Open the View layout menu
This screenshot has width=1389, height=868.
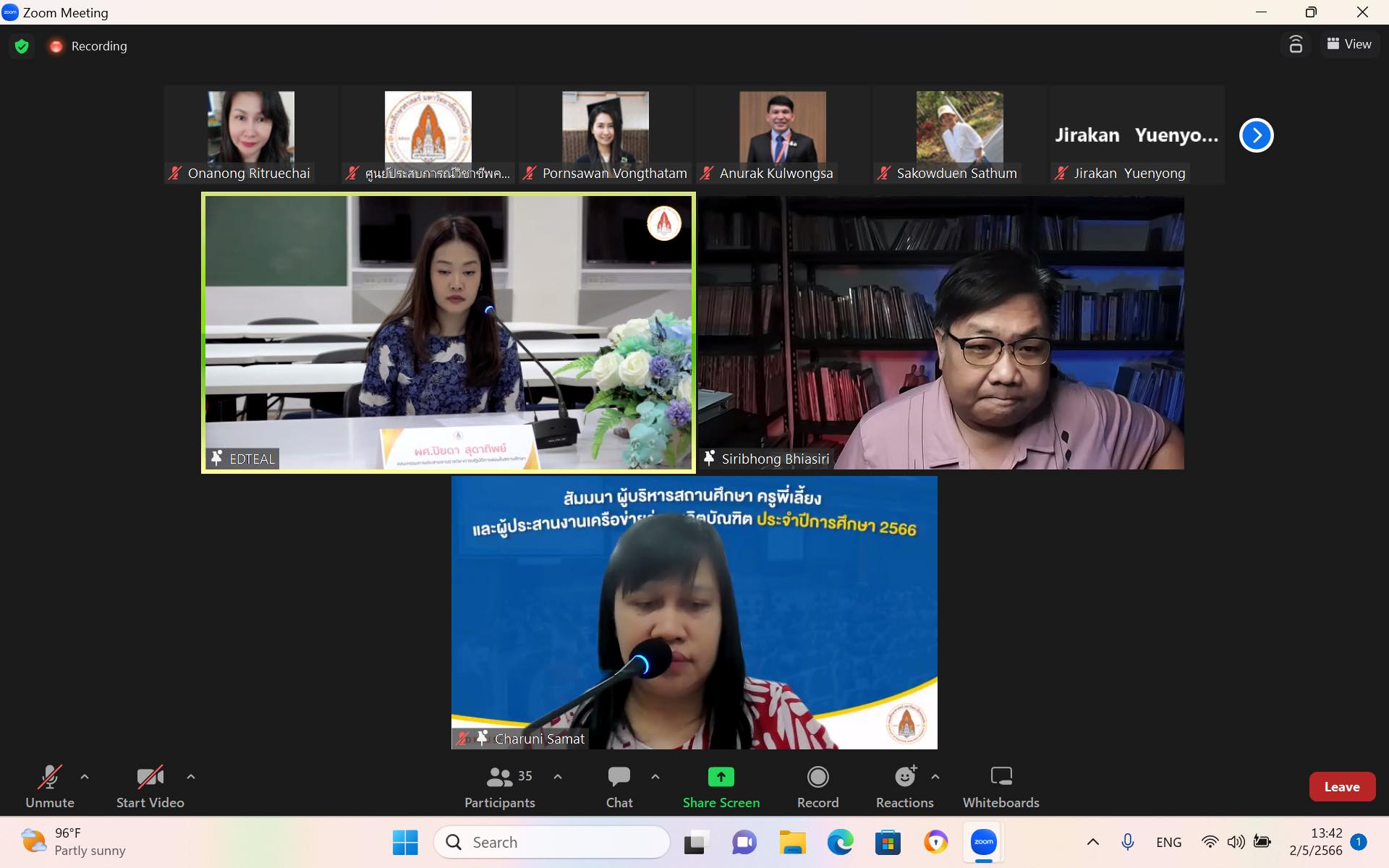click(x=1349, y=44)
